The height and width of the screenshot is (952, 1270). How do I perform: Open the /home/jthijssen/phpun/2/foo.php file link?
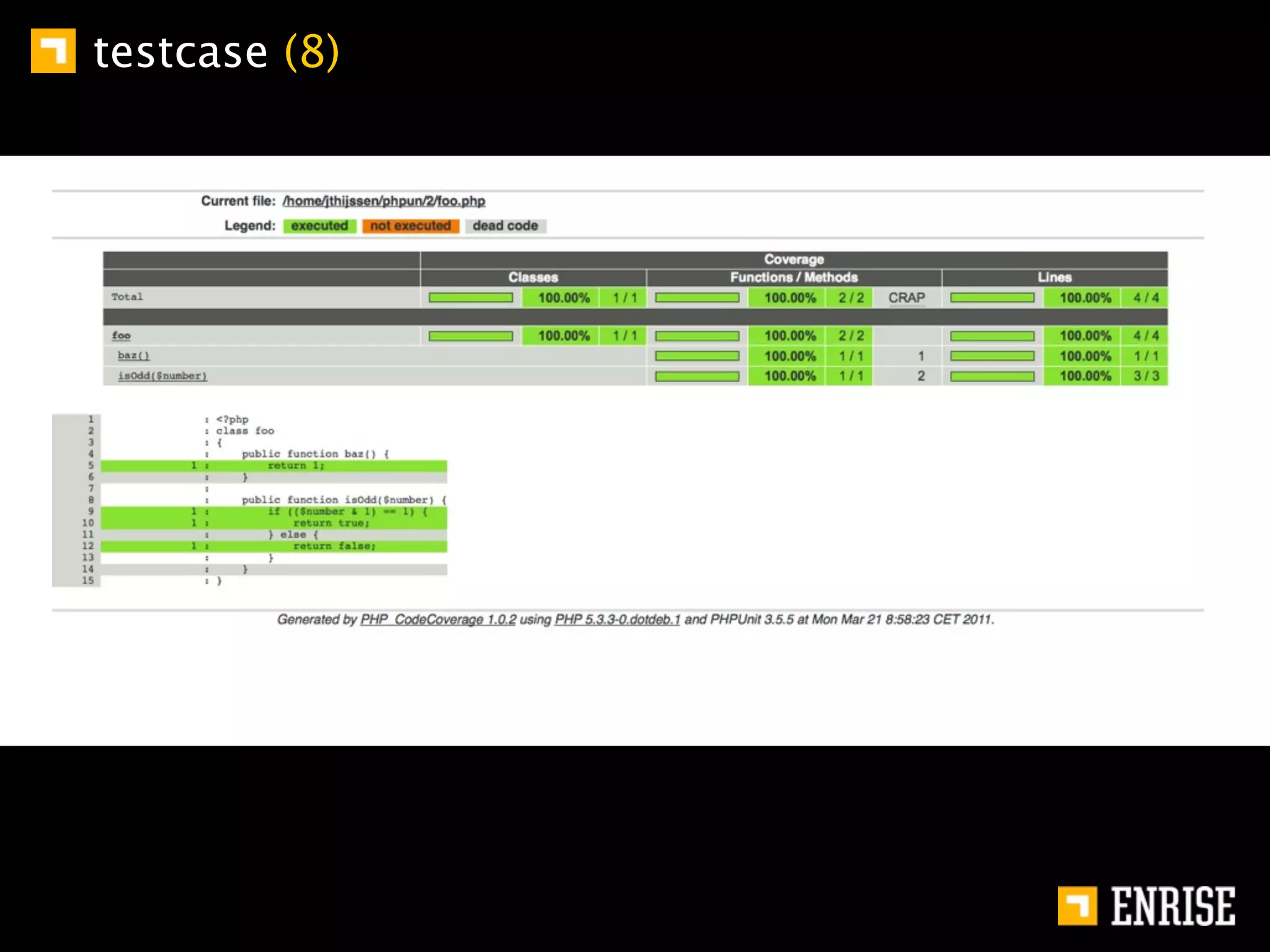(384, 201)
